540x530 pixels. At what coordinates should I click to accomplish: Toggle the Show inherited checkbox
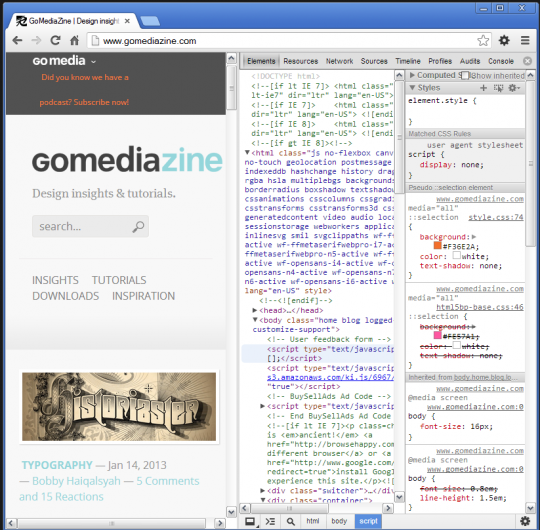(x=465, y=75)
